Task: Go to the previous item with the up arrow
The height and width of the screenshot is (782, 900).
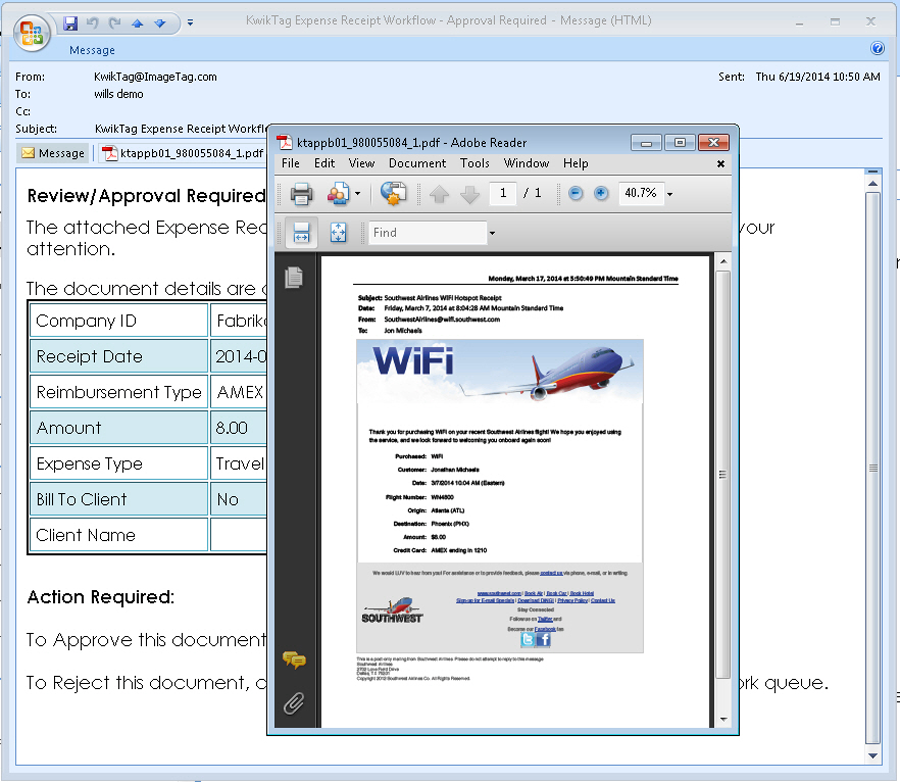Action: coord(137,24)
